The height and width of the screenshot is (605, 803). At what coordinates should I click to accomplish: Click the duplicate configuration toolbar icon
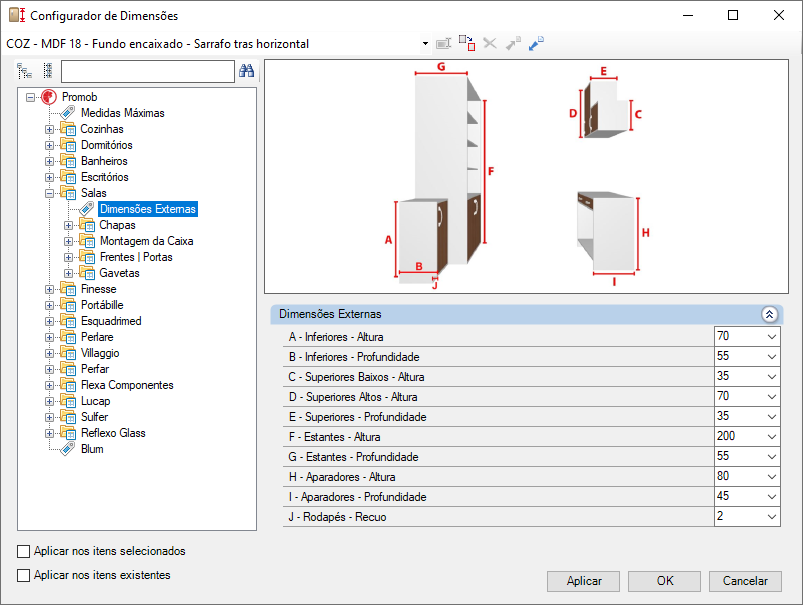click(467, 44)
